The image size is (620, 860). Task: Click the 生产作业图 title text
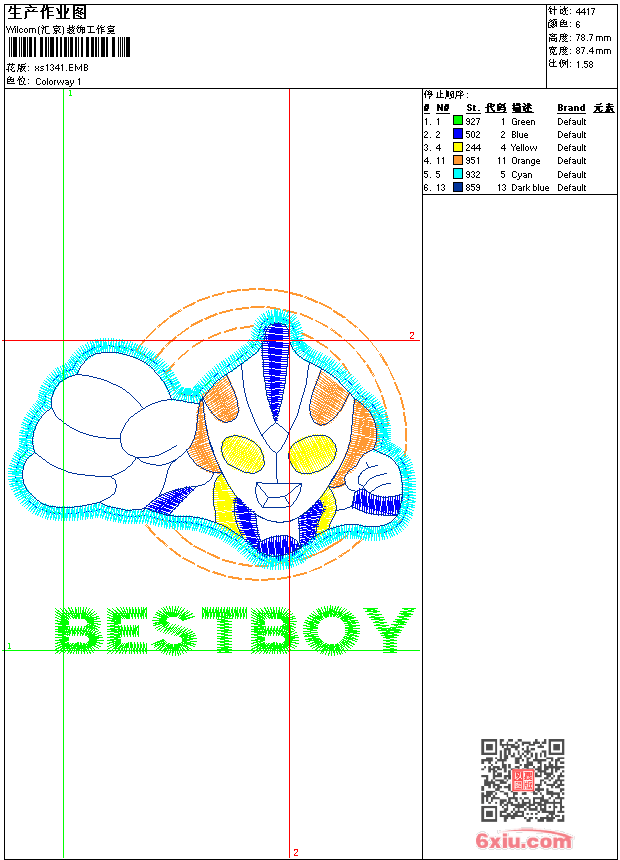tap(47, 13)
